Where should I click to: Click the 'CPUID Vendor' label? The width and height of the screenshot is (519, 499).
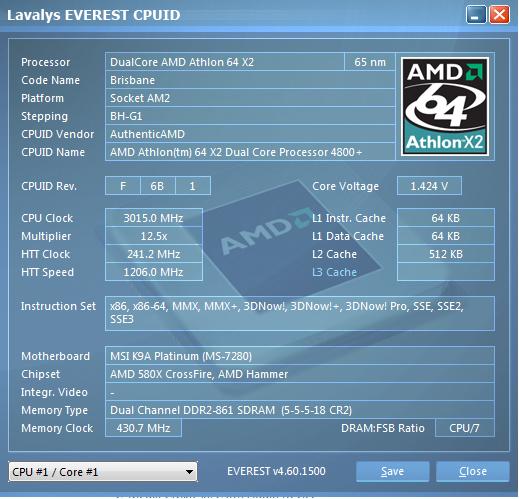58,134
